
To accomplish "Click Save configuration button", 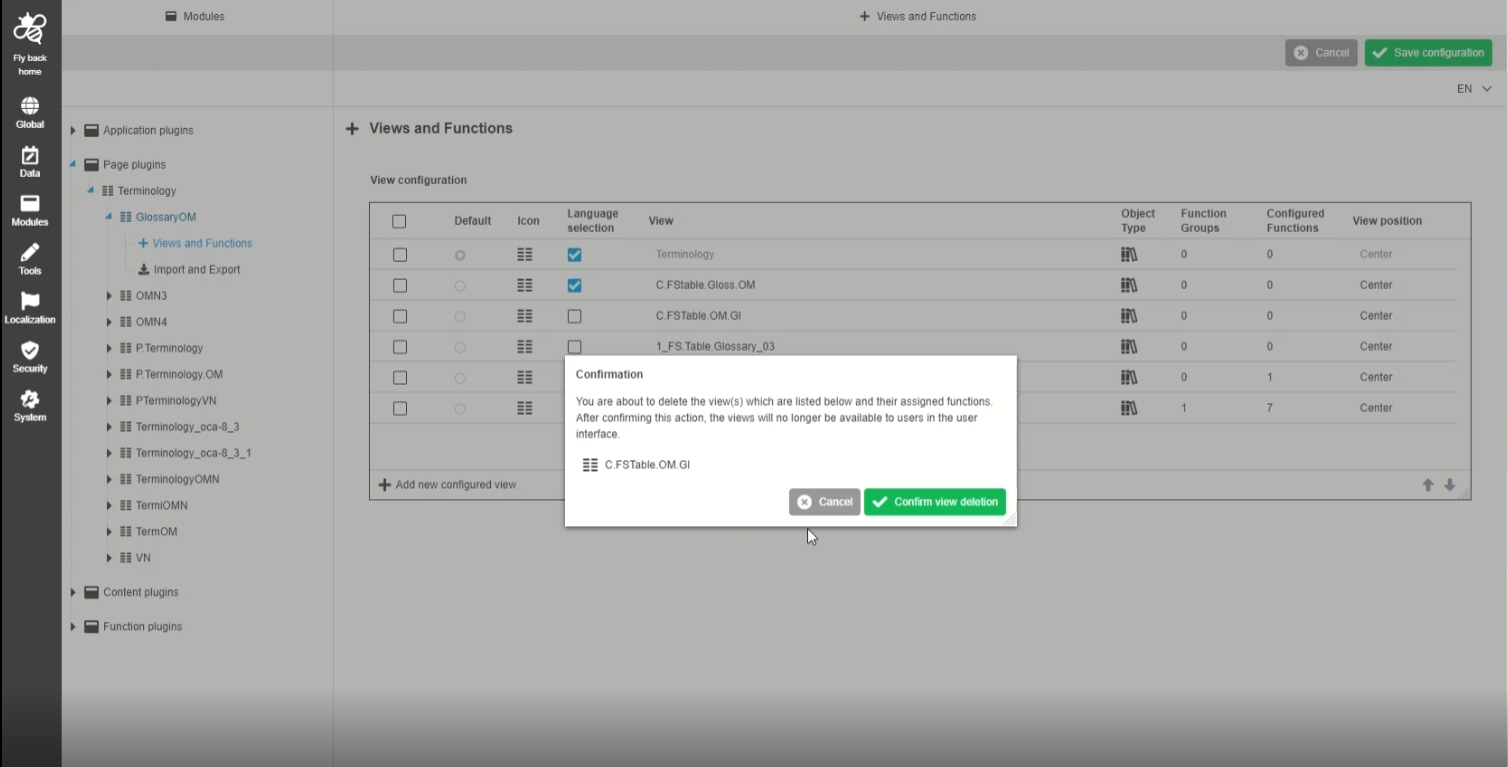I will [x=1428, y=53].
